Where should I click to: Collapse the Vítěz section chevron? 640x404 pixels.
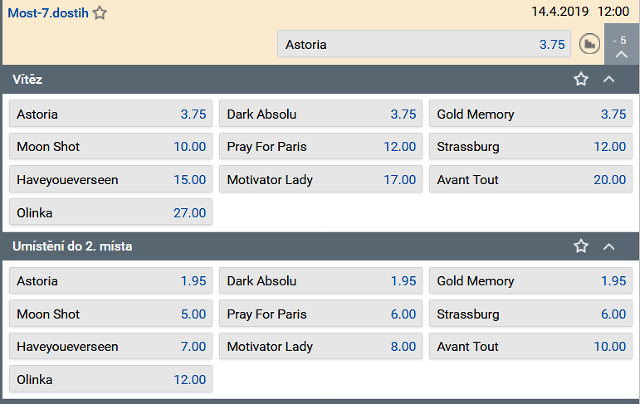click(609, 79)
